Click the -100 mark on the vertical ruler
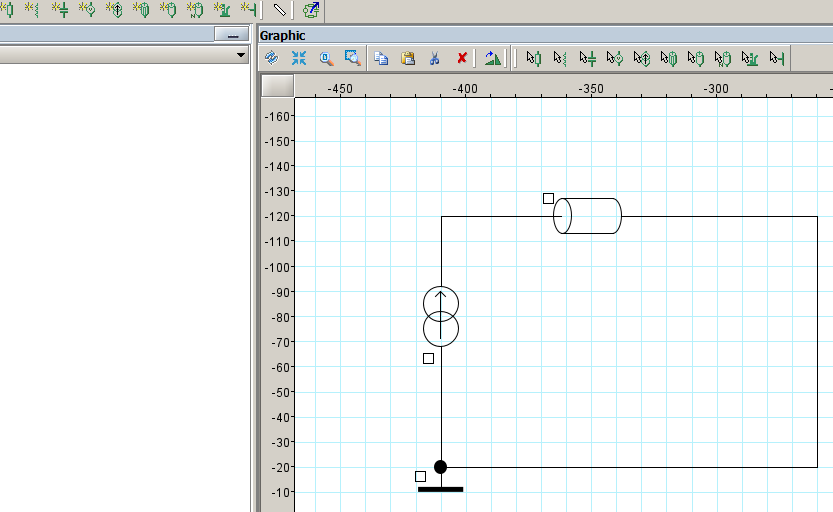This screenshot has width=833, height=512. (277, 267)
